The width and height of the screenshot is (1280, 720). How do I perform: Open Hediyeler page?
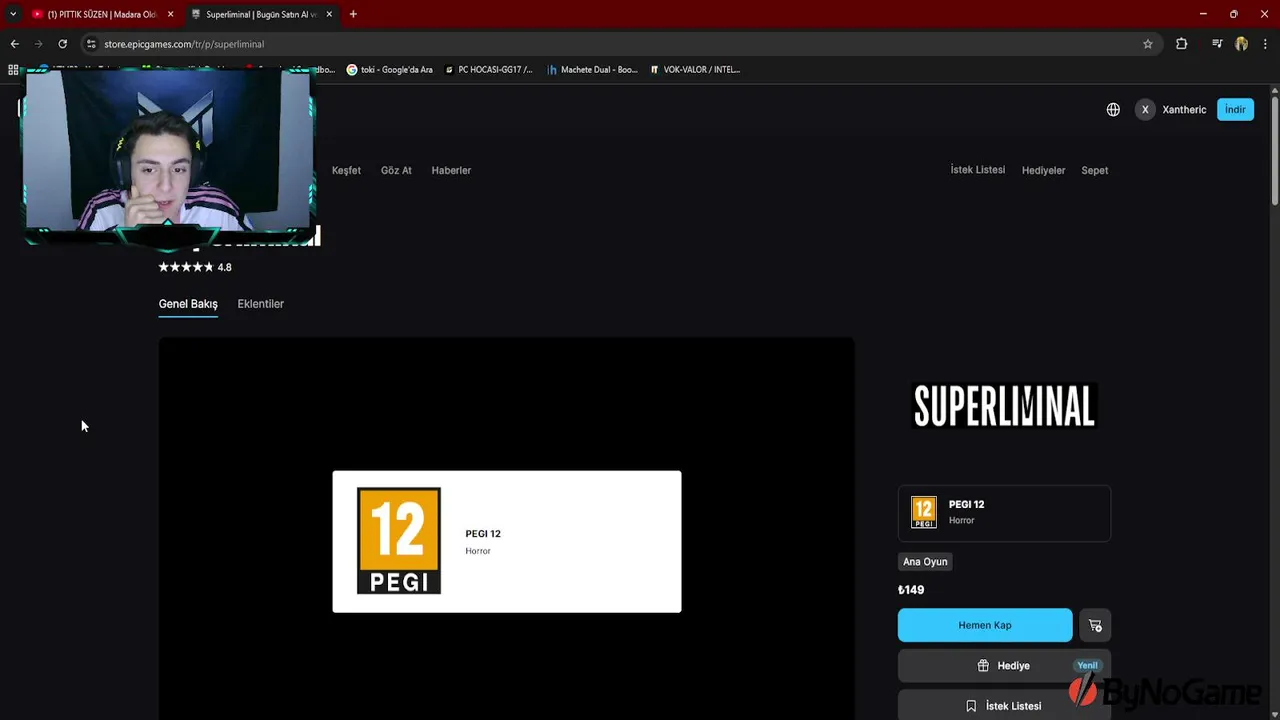1043,170
